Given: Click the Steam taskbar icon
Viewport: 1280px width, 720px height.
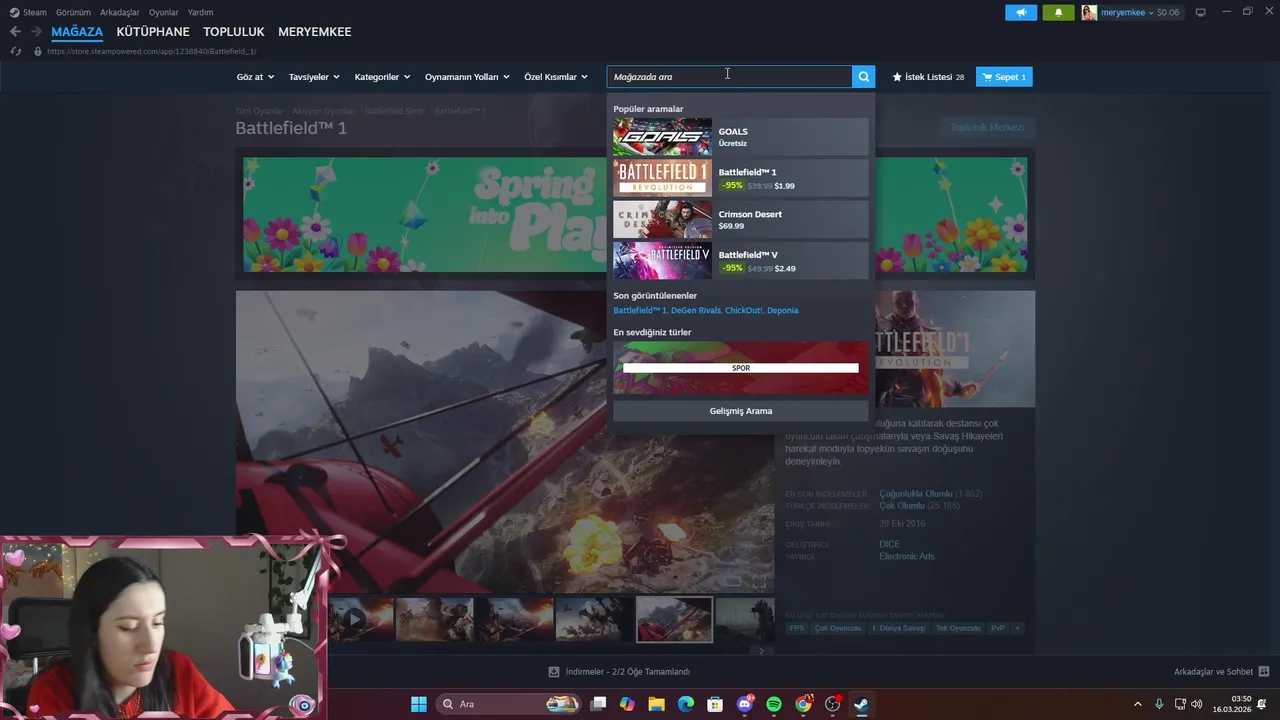Looking at the screenshot, I should [861, 704].
